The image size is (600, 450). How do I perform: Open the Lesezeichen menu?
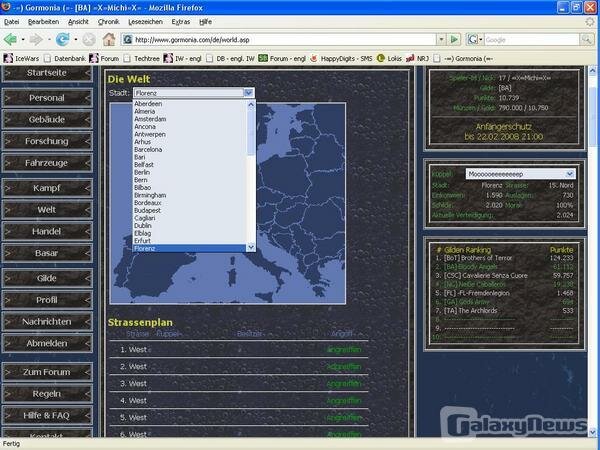[119, 20]
